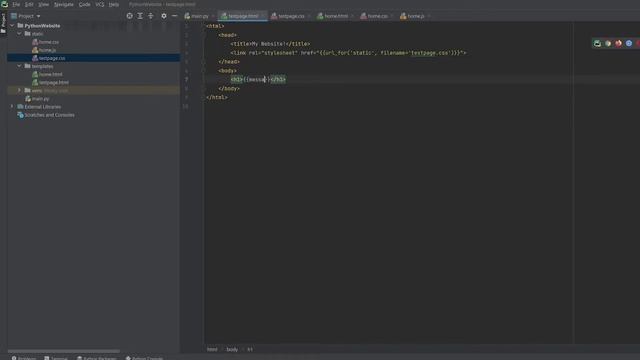Viewport: 640px width, 360px height.
Task: Click the h1 message line in editor
Action: pyautogui.click(x=258, y=79)
